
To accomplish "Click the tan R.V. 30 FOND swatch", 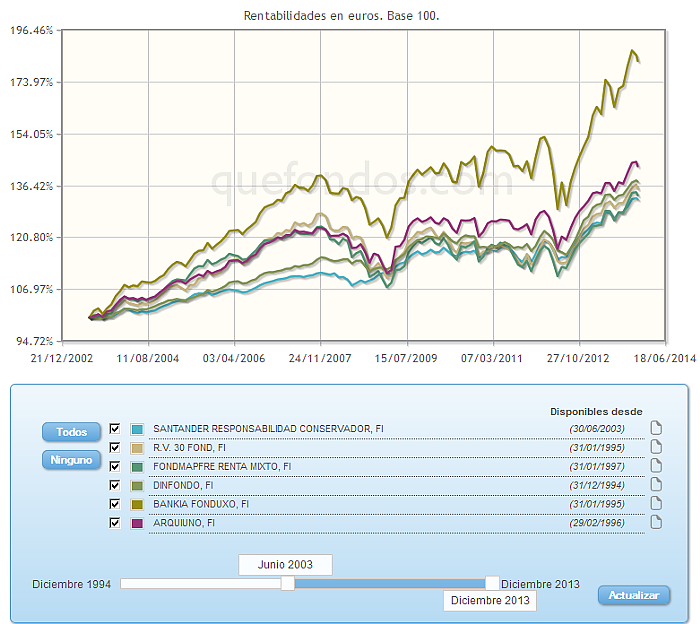I will click(x=137, y=448).
